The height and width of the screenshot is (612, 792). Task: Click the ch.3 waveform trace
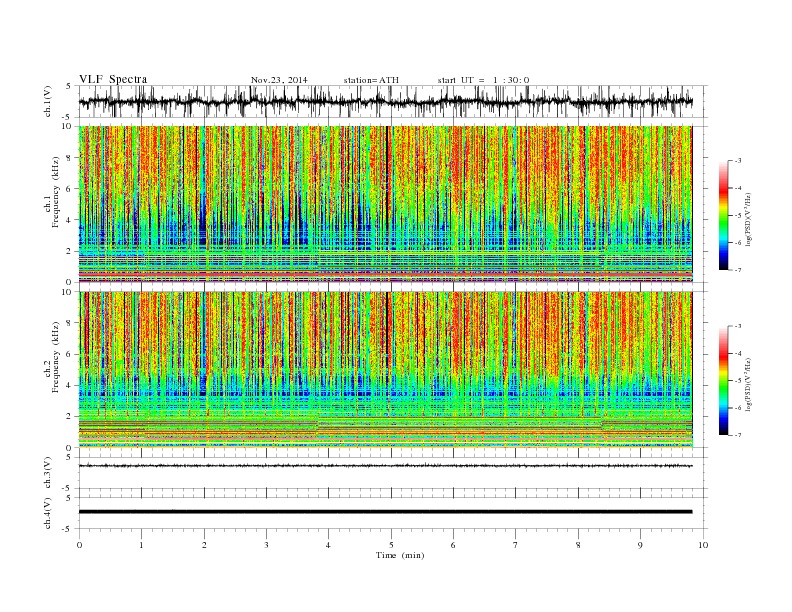coord(385,466)
